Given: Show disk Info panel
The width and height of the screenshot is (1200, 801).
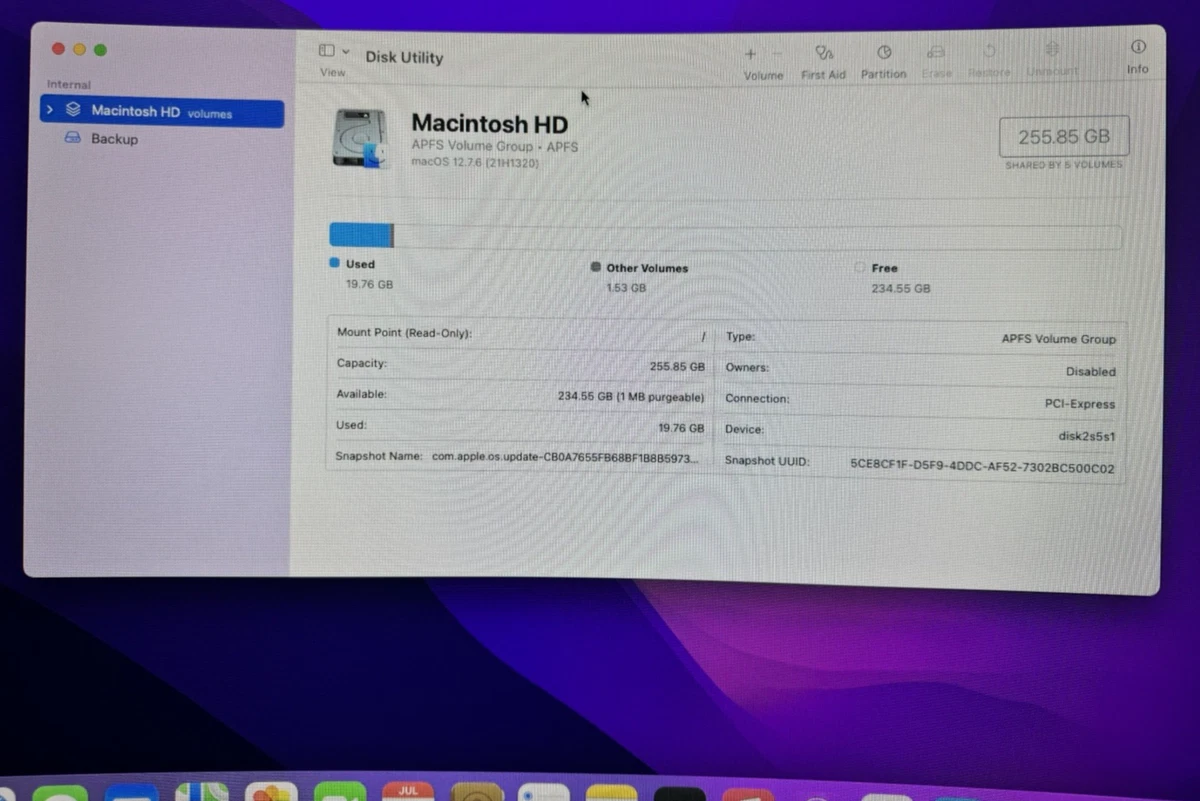Looking at the screenshot, I should pos(1138,47).
